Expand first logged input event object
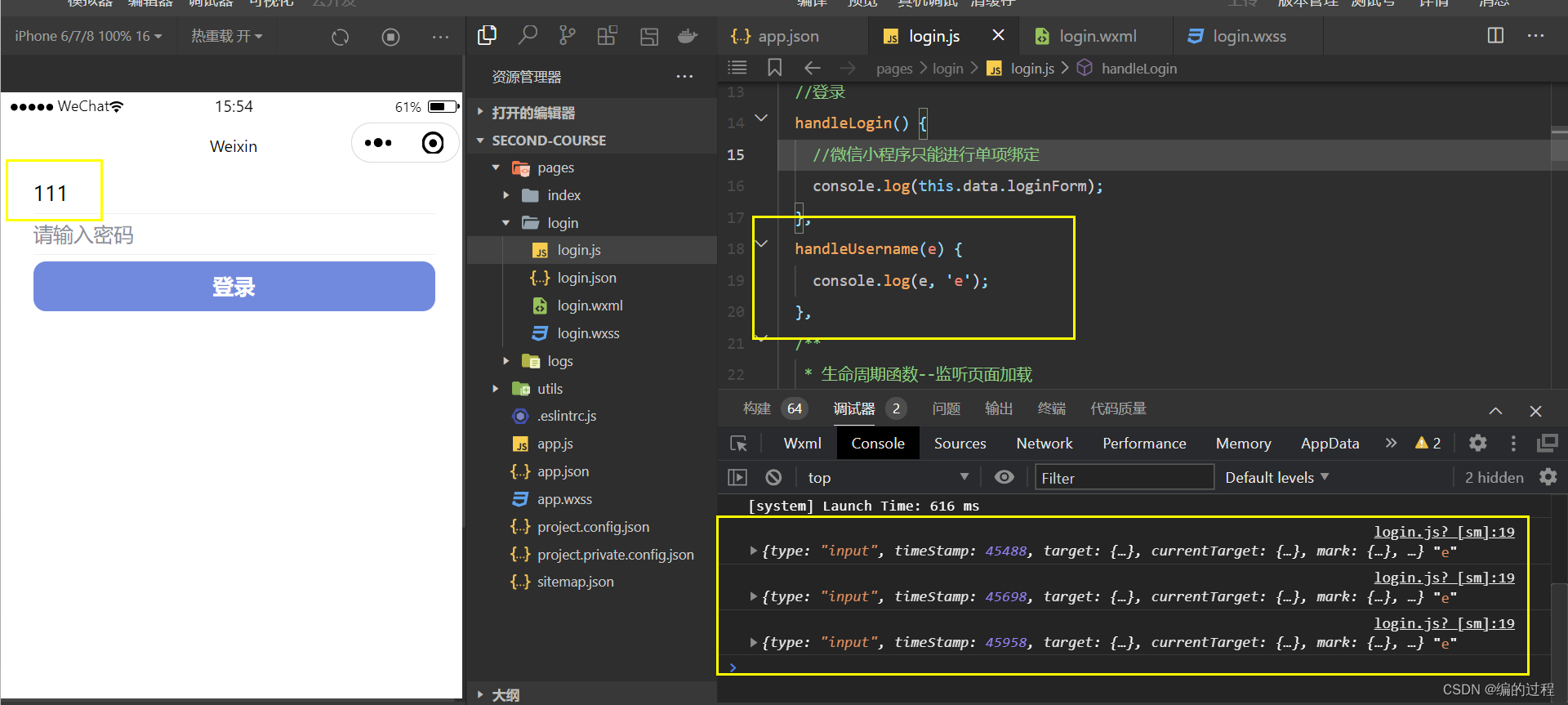 pyautogui.click(x=753, y=551)
